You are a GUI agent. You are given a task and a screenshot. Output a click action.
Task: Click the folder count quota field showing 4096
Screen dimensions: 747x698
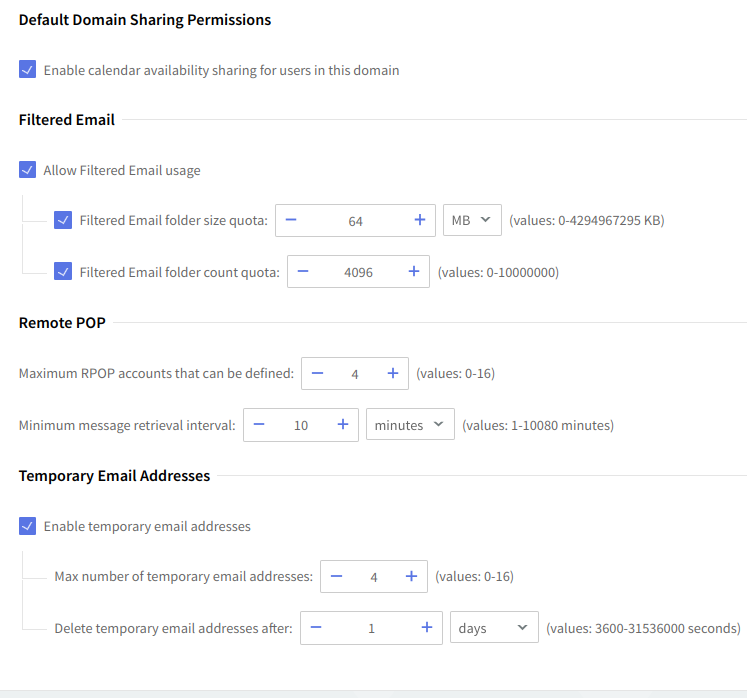357,271
